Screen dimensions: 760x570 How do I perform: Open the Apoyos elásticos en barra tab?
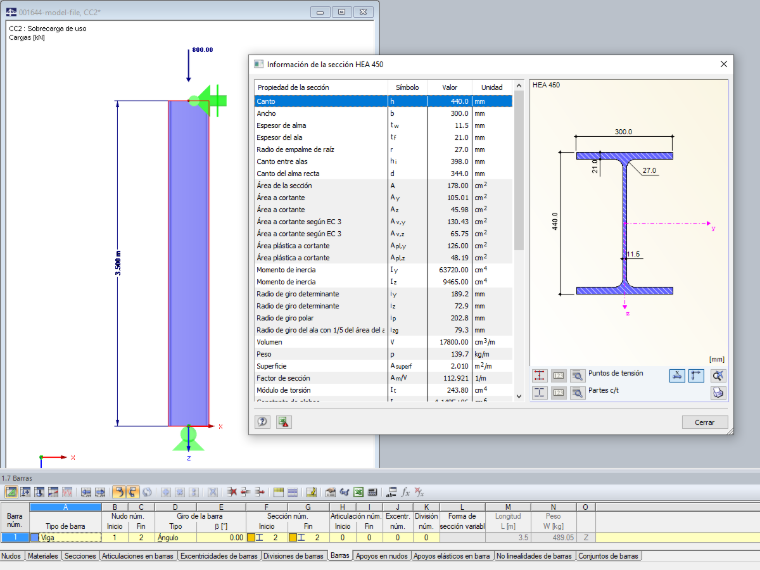(x=452, y=556)
